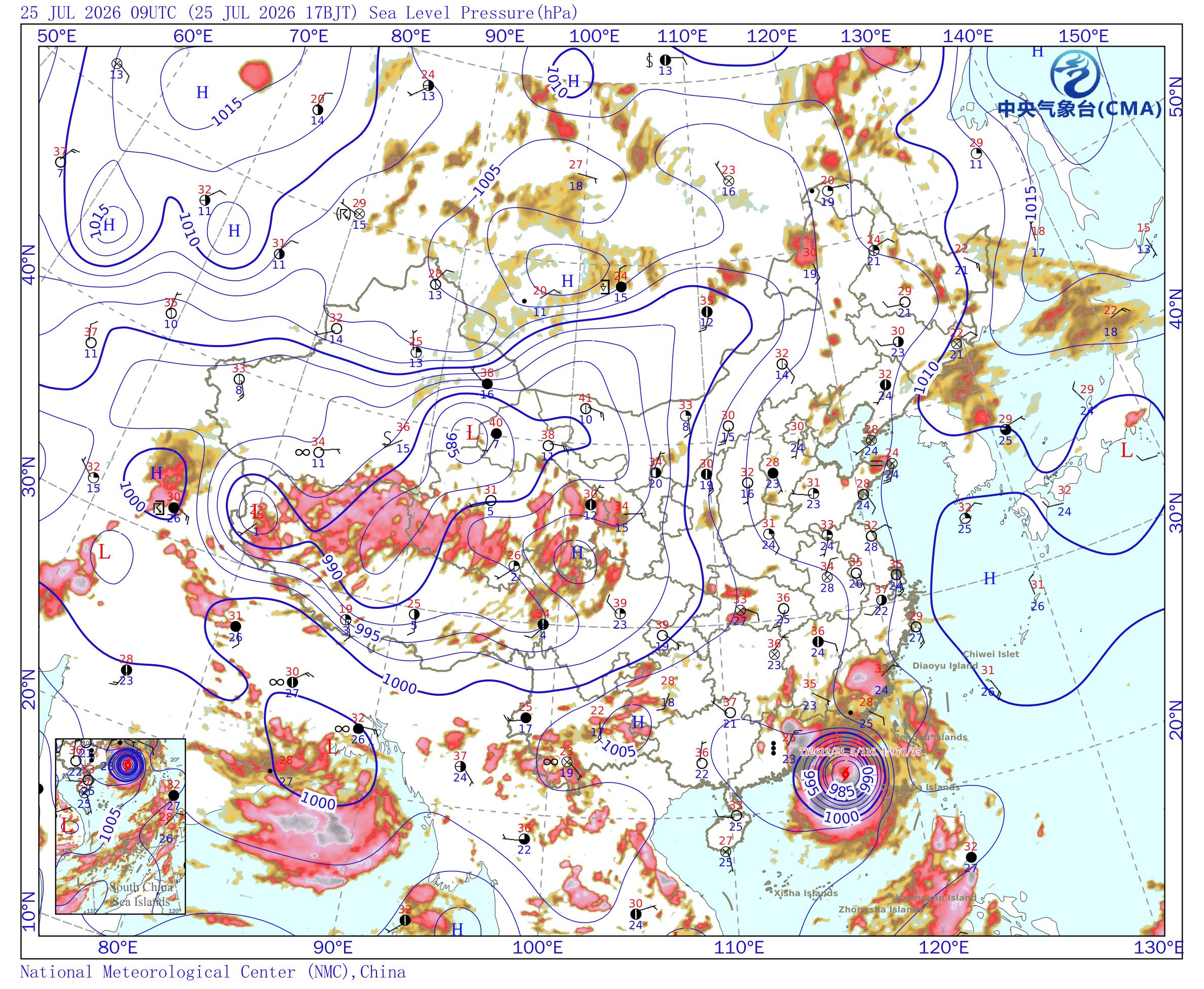Select the station circle with 41 and 10

point(586,408)
